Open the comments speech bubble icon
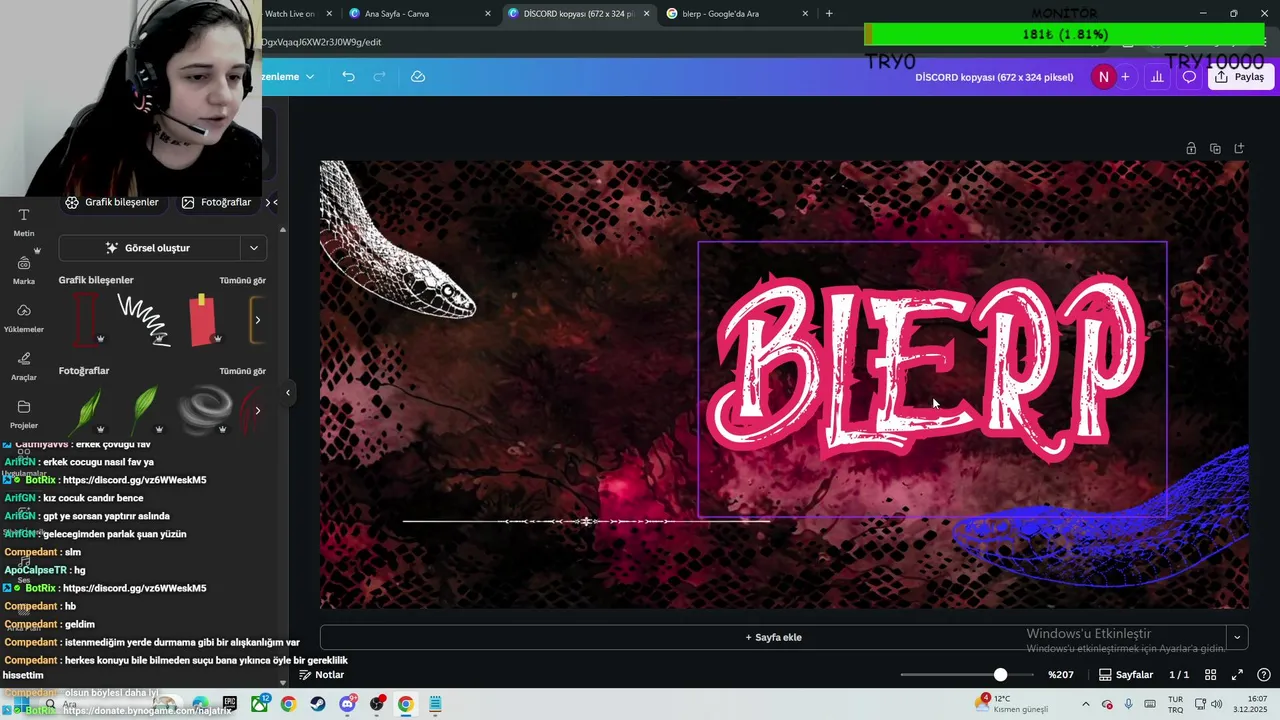The height and width of the screenshot is (720, 1280). [1189, 77]
